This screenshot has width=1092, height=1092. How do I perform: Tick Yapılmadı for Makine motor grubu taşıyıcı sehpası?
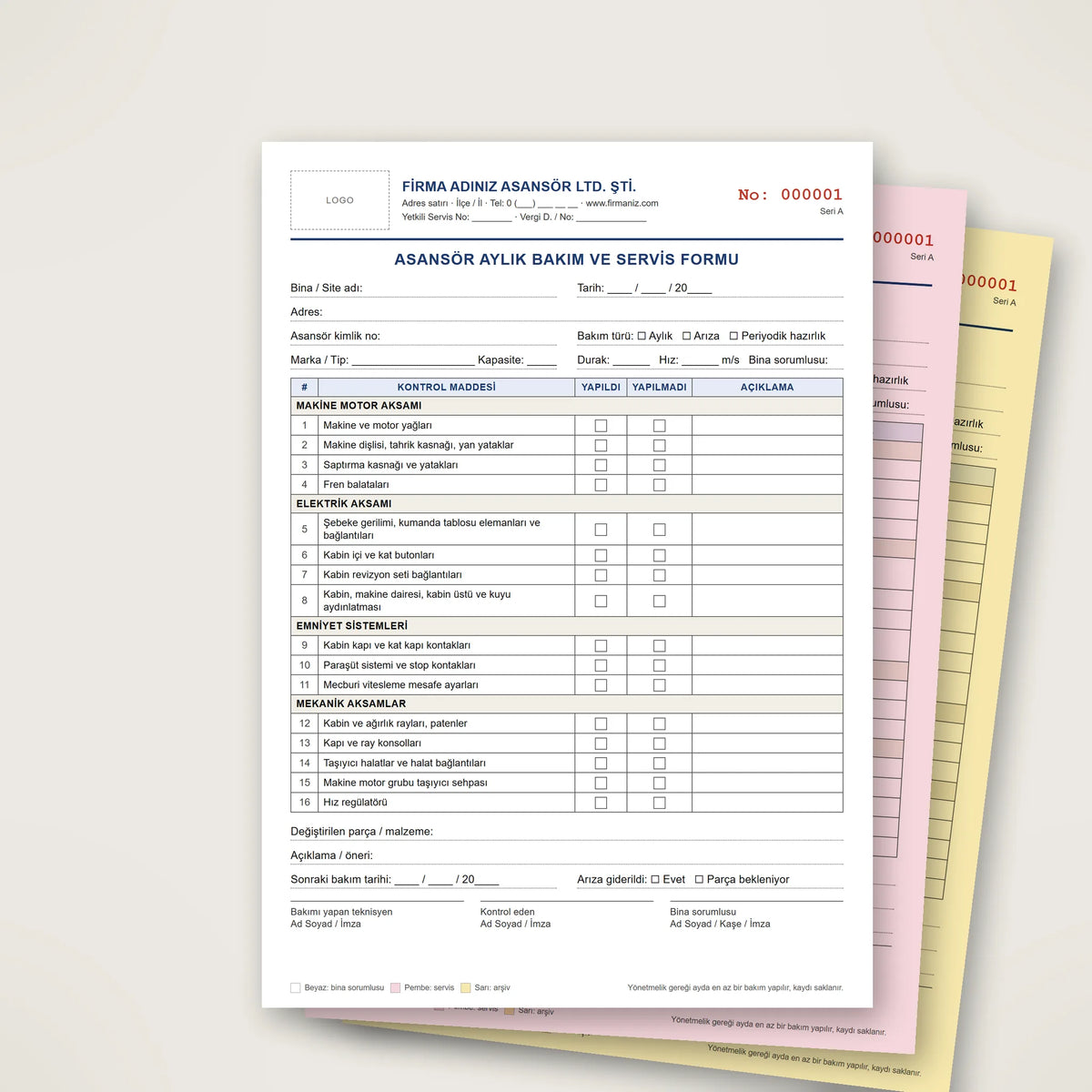tap(659, 783)
